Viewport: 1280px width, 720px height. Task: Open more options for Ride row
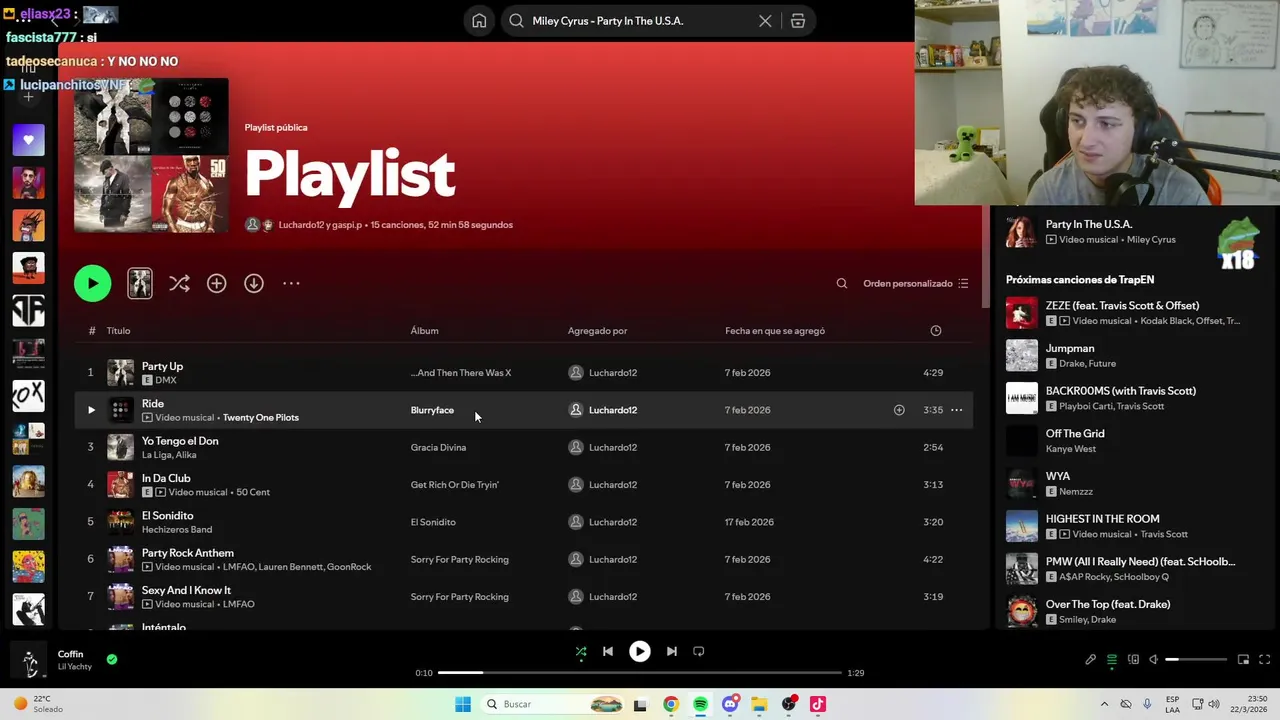(x=956, y=410)
